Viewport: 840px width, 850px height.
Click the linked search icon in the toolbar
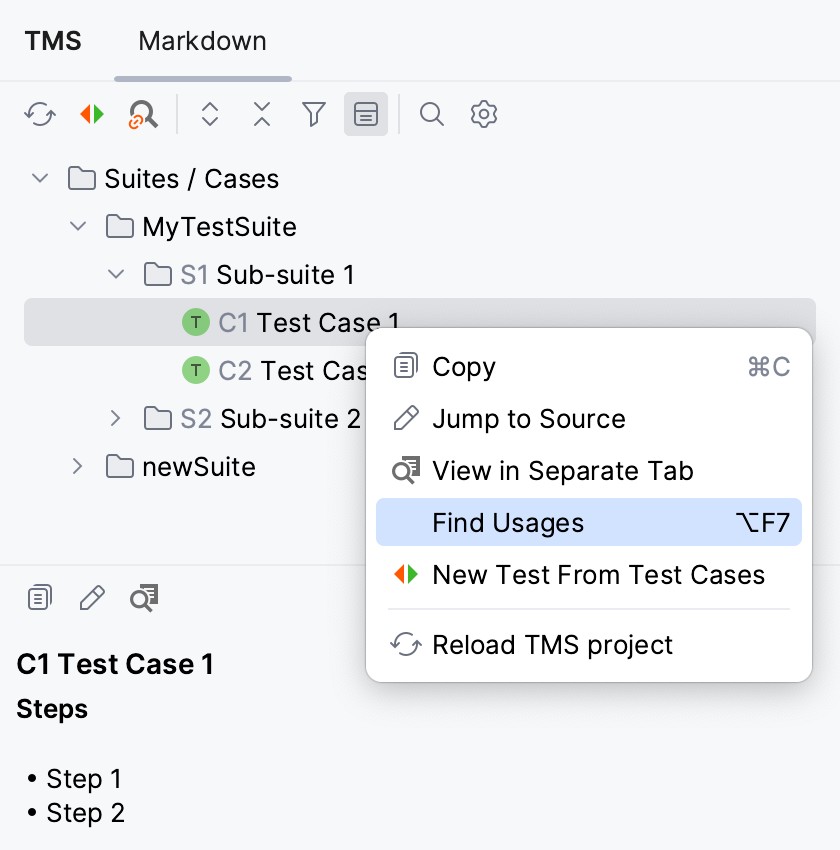(143, 114)
